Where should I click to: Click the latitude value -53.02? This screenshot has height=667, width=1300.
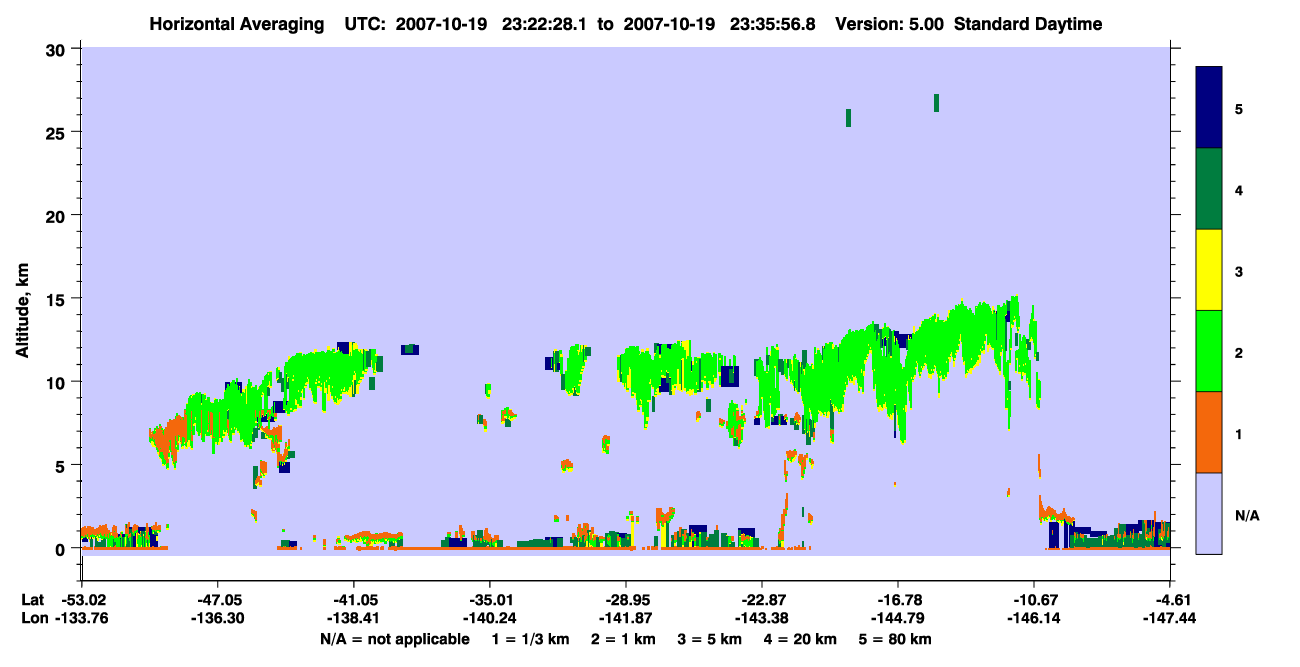pos(82,600)
